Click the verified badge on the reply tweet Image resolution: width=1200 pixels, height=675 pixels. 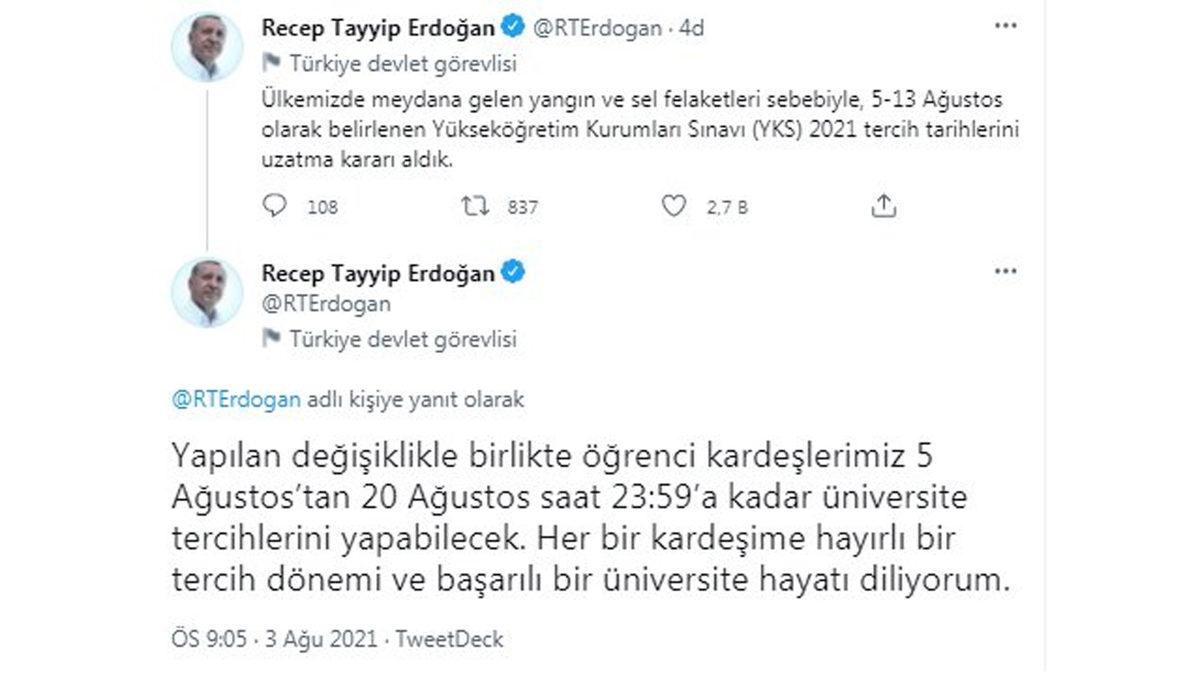click(x=513, y=270)
